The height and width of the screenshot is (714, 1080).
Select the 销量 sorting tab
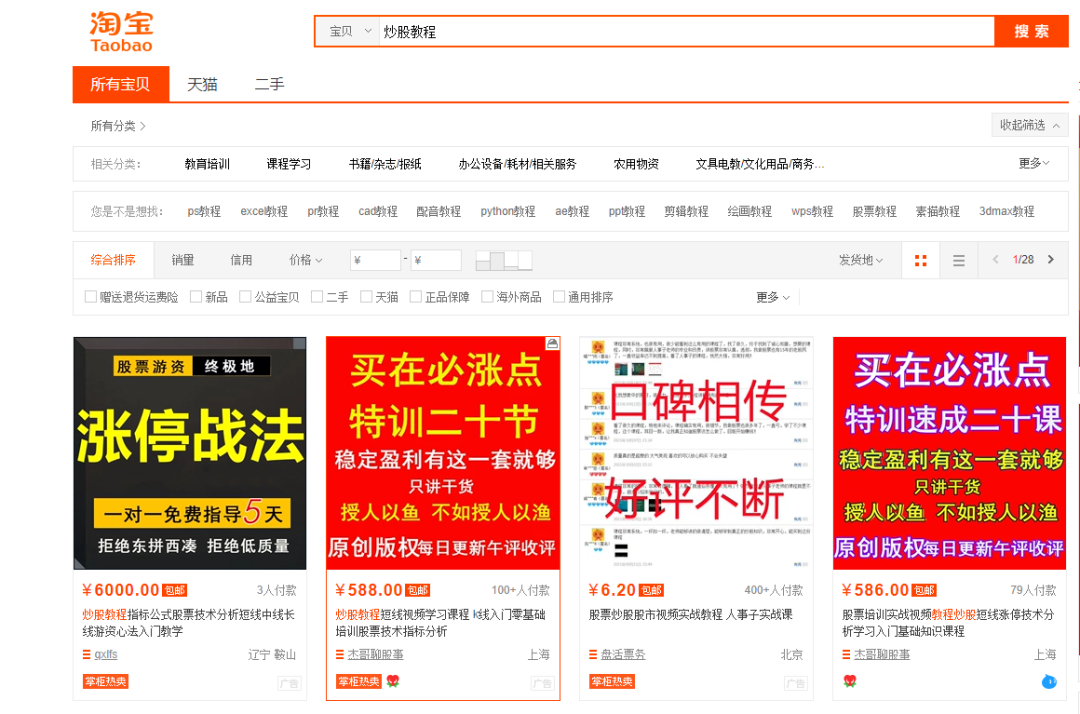point(182,260)
